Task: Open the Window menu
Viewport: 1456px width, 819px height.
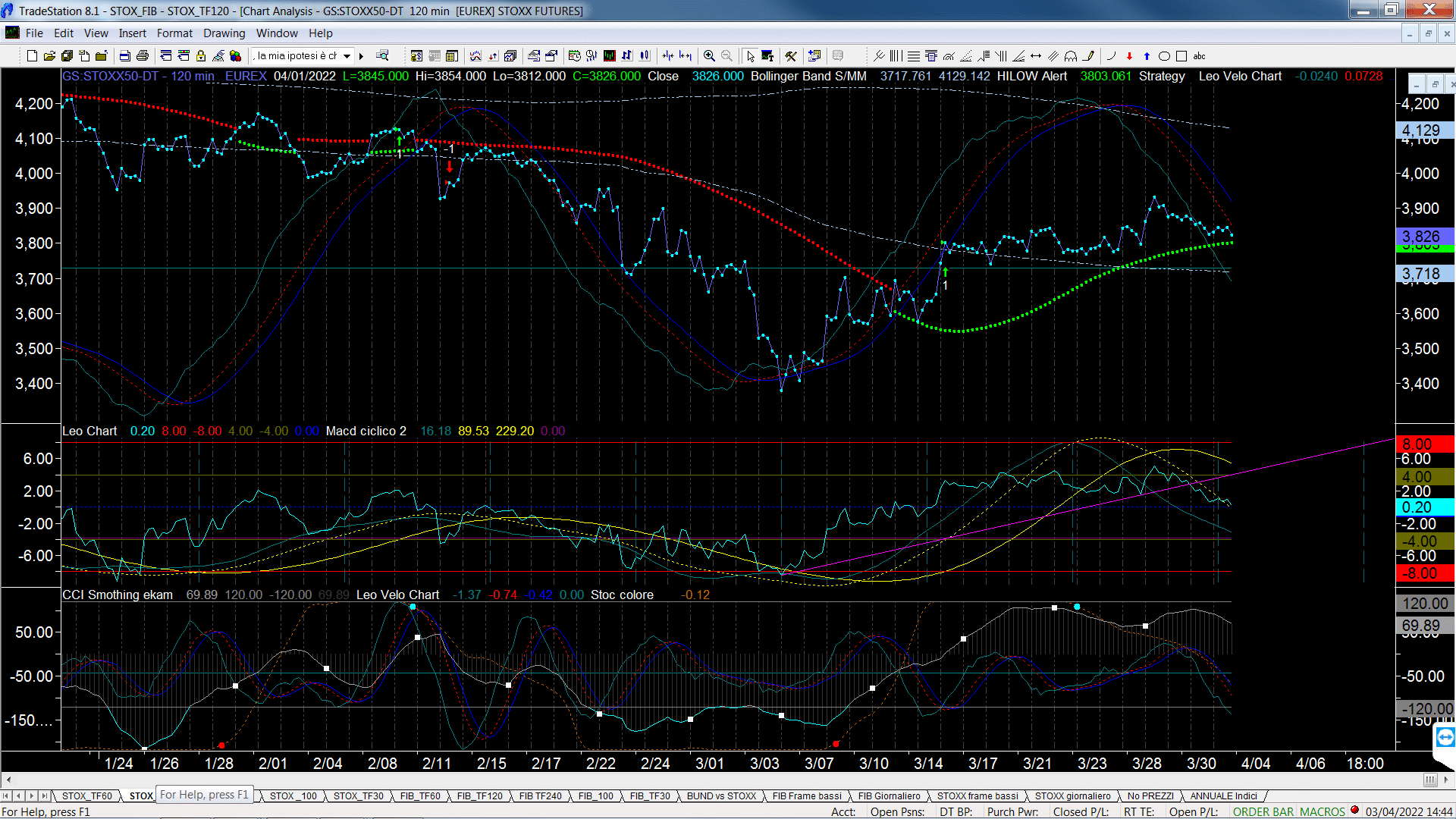Action: click(277, 33)
